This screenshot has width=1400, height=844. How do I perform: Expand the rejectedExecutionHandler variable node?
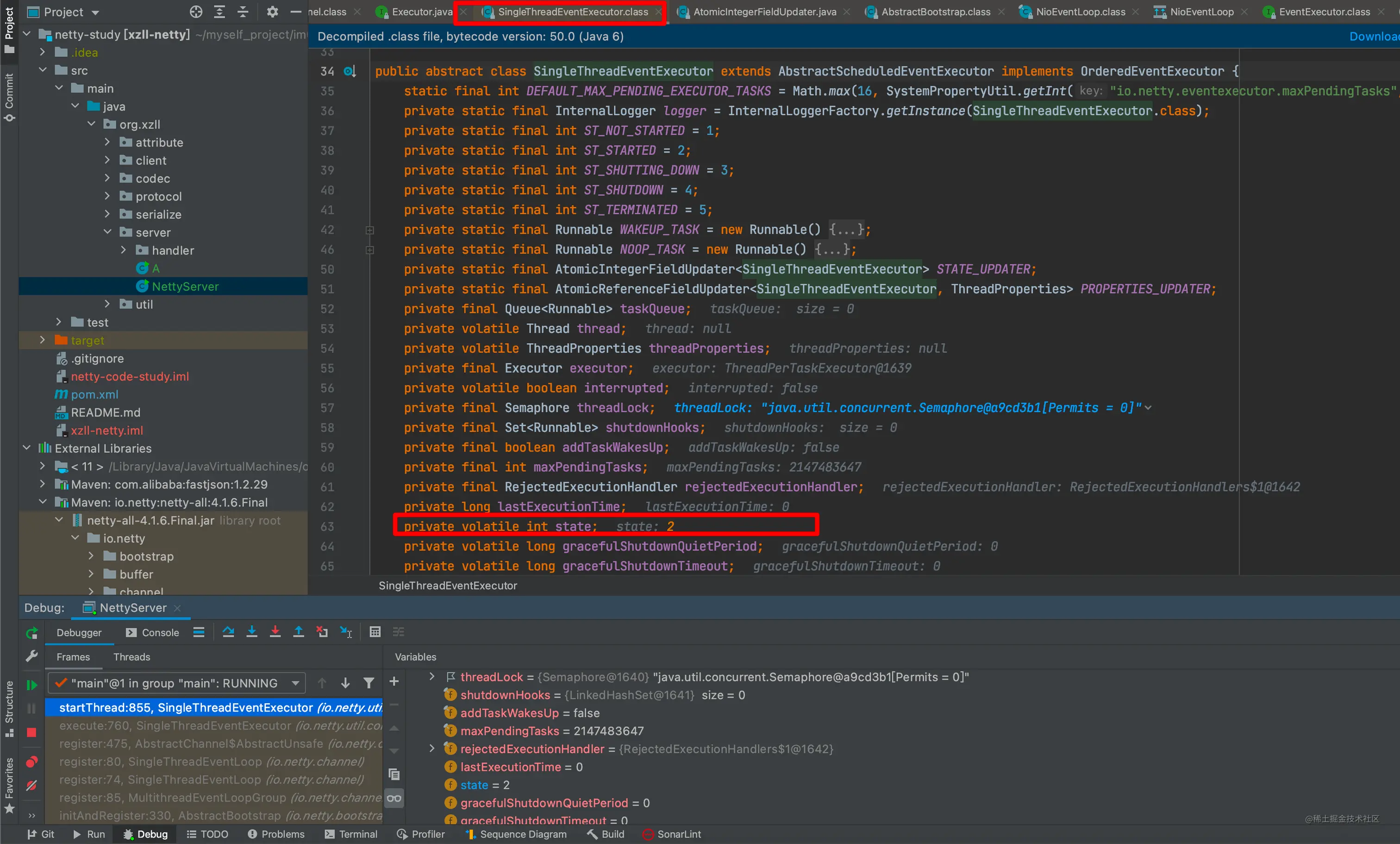pos(432,749)
